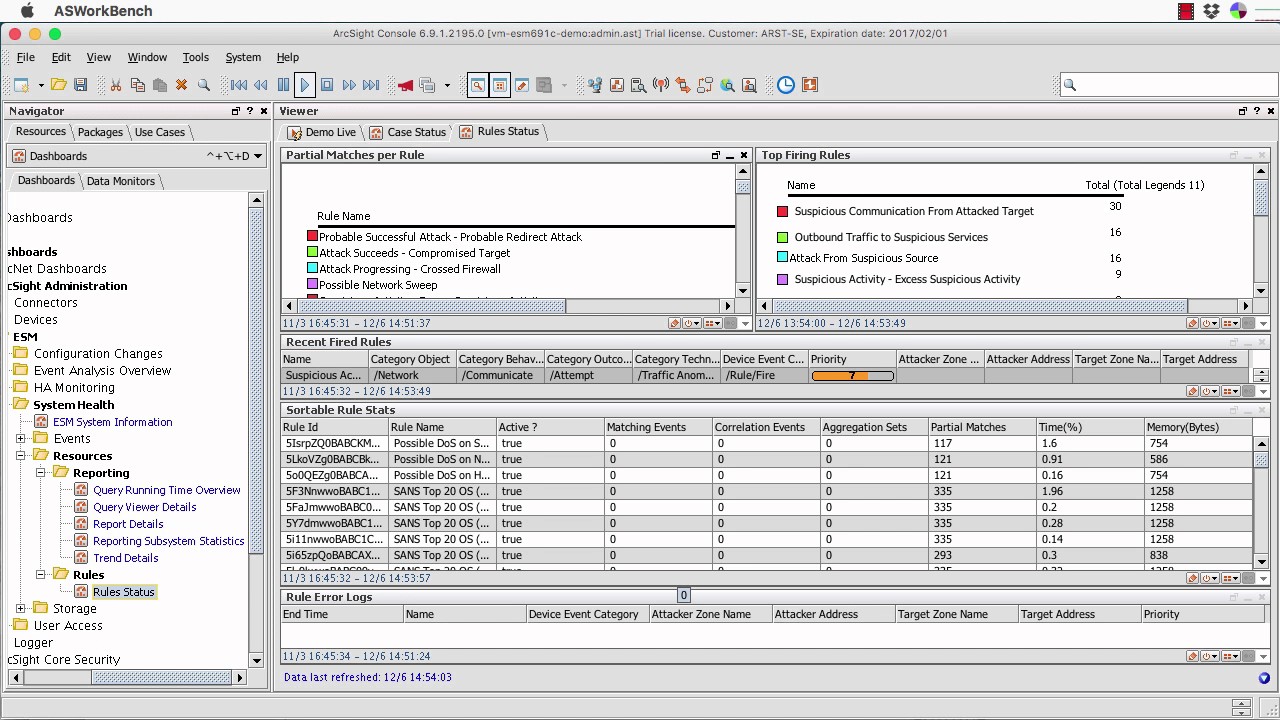Viewport: 1280px width, 720px height.
Task: Click the orange Priority bar in Recent Fired Rules
Action: [852, 376]
